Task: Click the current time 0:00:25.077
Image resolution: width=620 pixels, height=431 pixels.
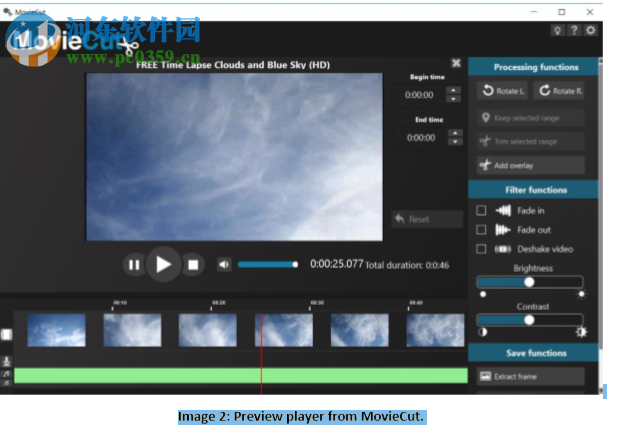Action: tap(336, 264)
